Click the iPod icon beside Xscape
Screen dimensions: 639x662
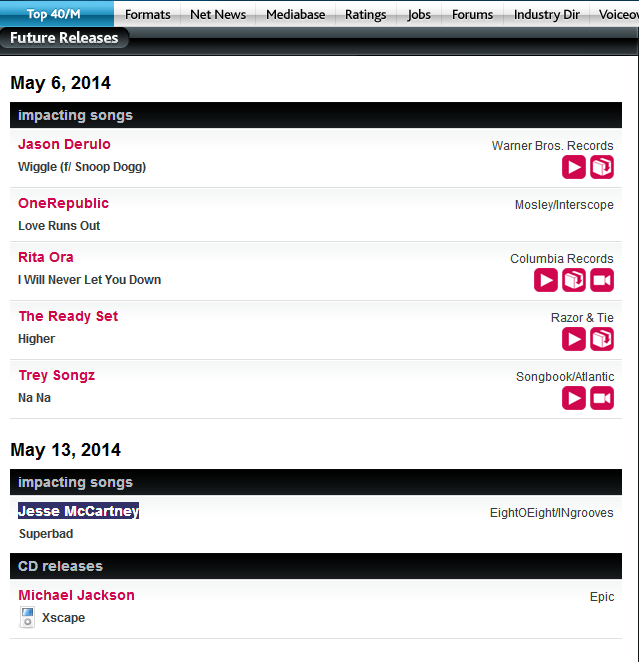click(x=27, y=618)
